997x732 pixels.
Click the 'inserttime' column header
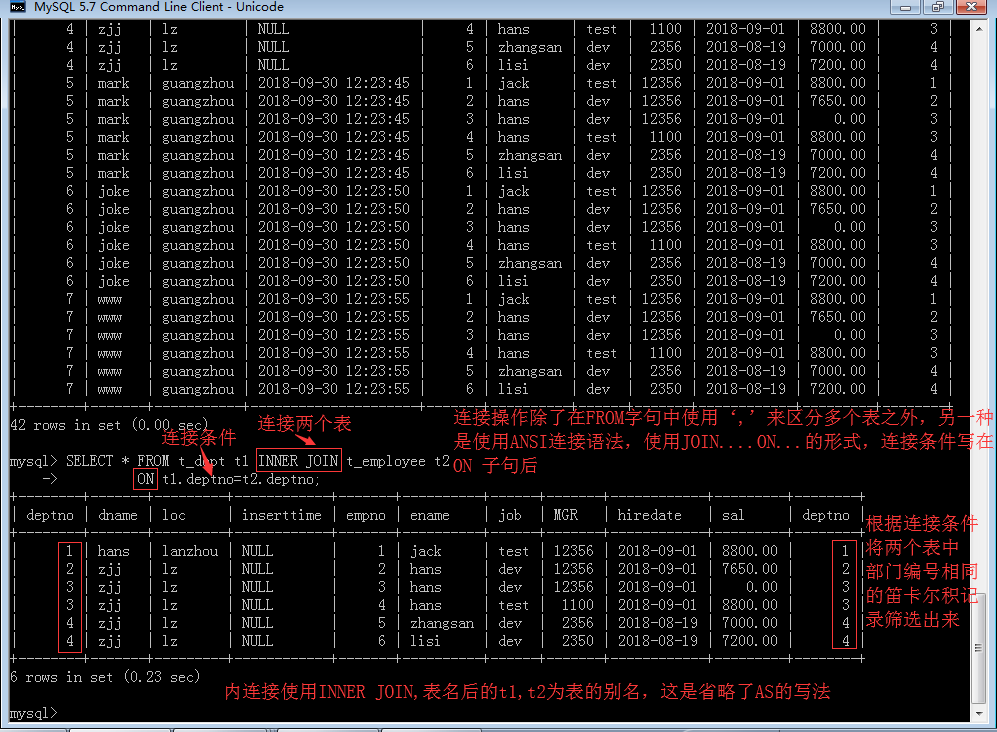point(282,515)
